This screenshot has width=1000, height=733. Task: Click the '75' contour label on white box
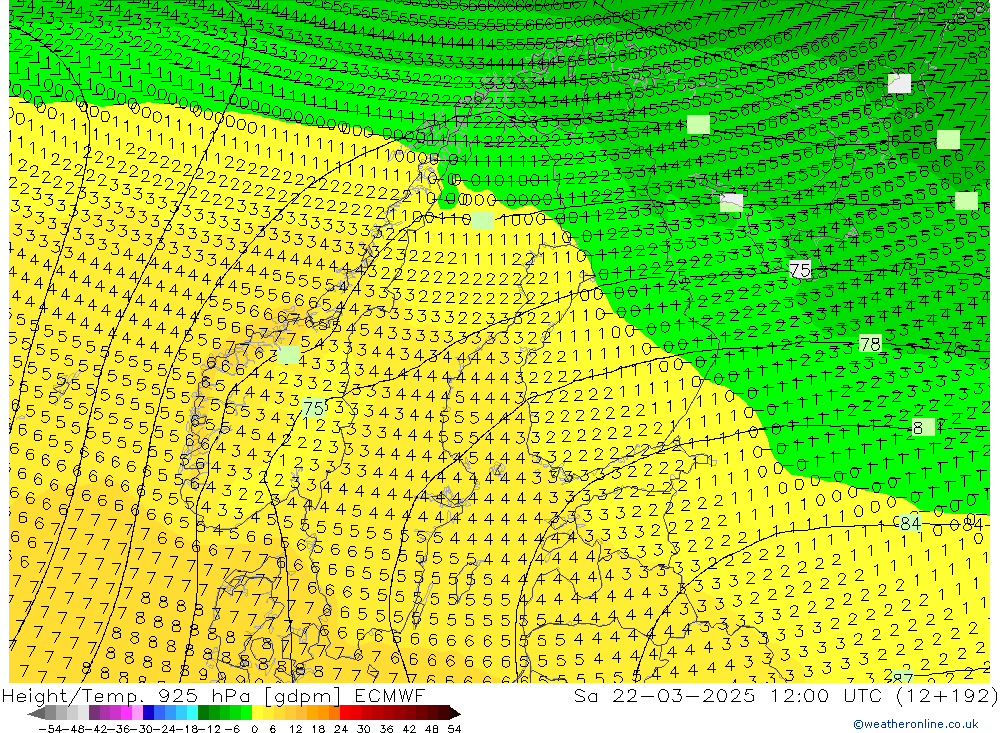[x=800, y=270]
